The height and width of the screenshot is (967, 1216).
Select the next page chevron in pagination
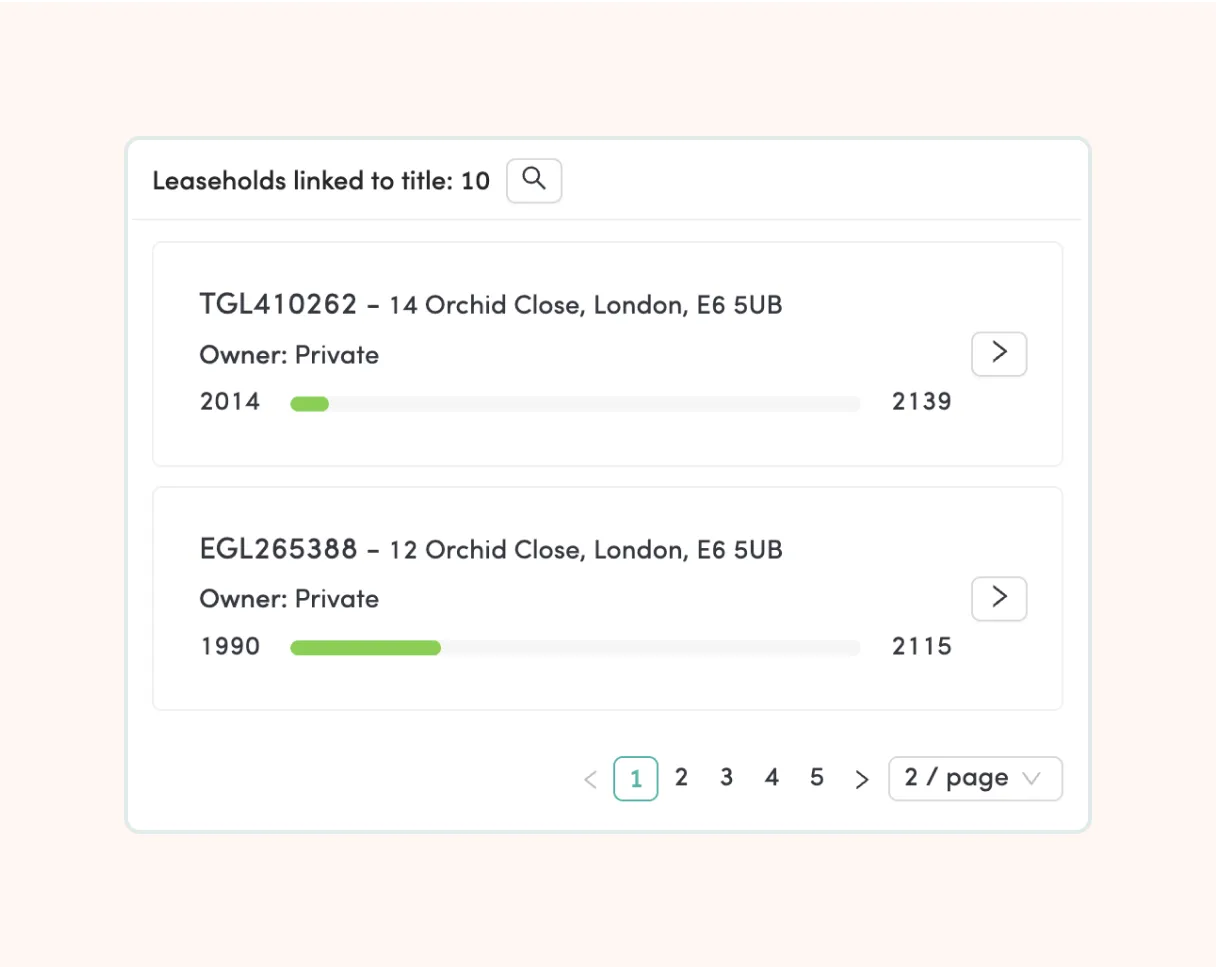click(862, 778)
